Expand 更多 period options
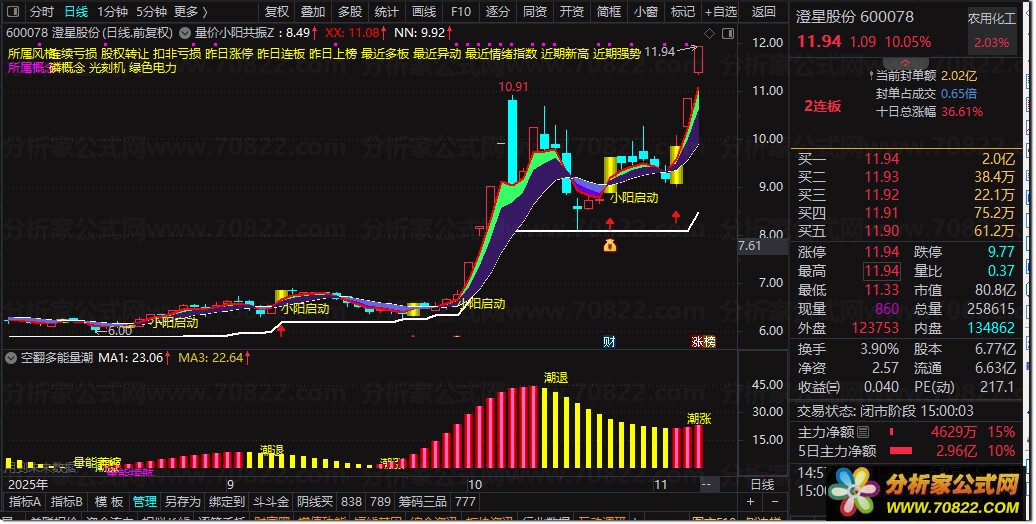The image size is (1036, 524). [x=190, y=12]
